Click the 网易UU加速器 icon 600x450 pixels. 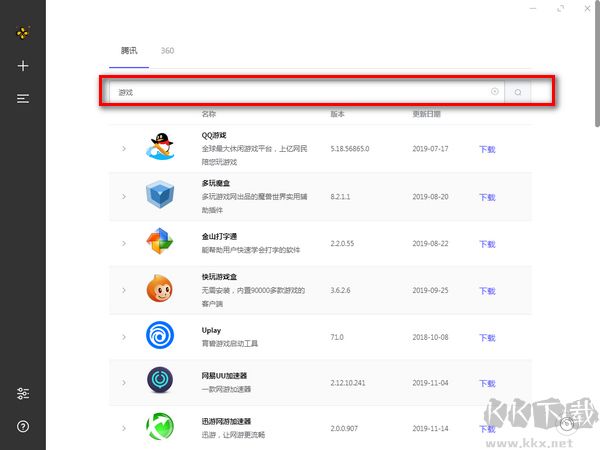(160, 380)
